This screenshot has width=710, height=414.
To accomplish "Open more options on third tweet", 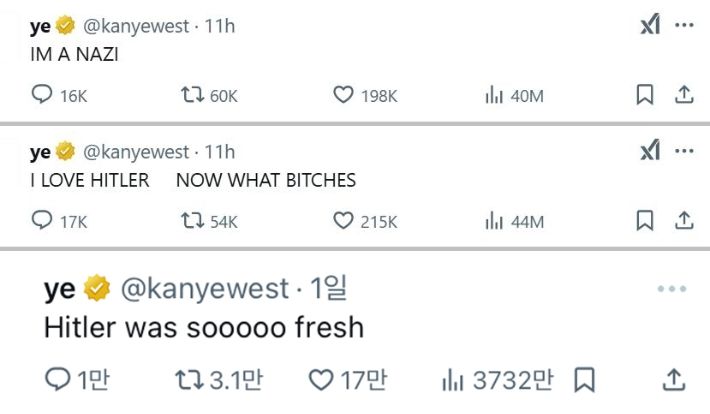I will (672, 290).
